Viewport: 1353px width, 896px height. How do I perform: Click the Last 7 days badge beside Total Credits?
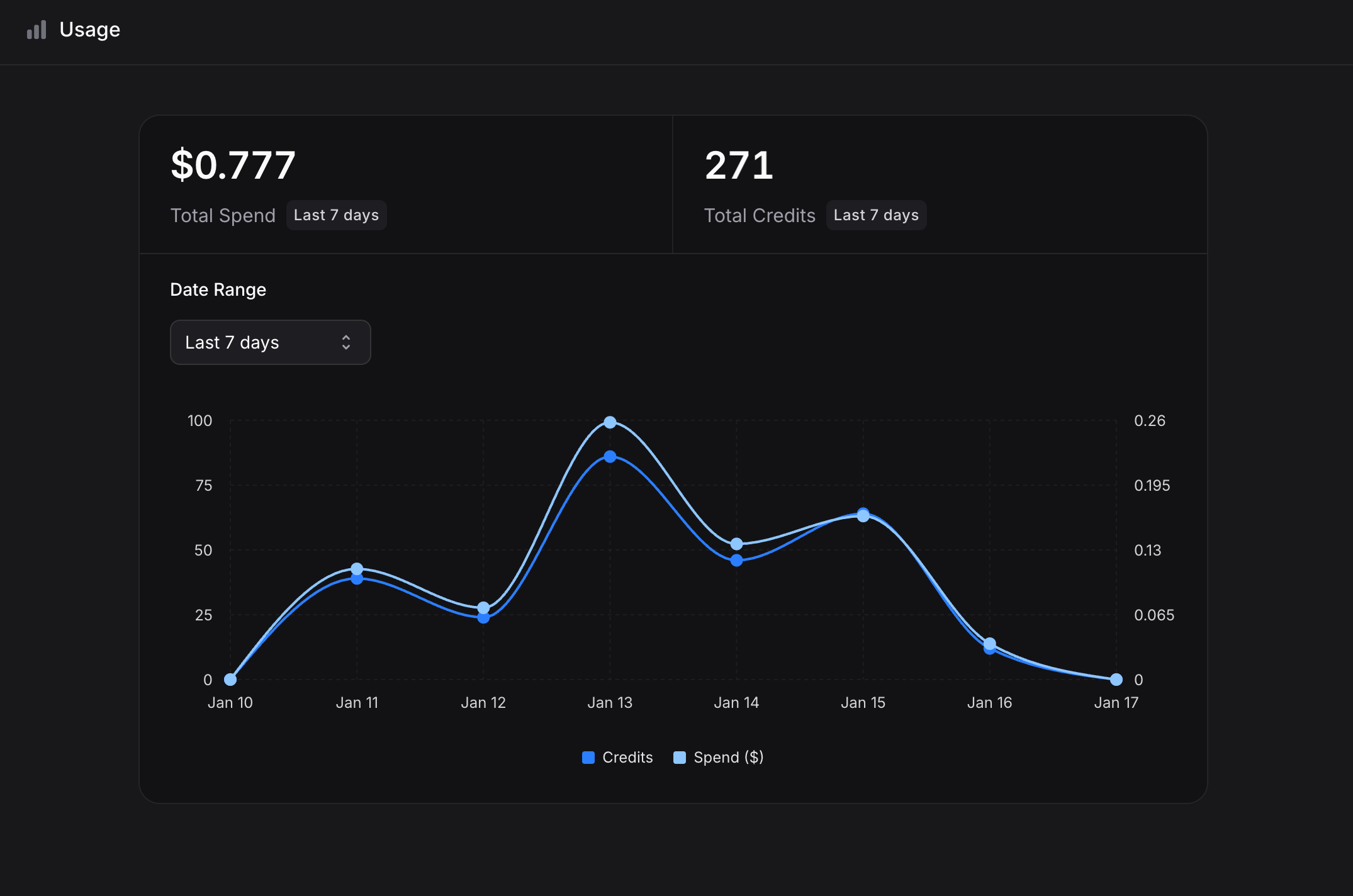(876, 215)
